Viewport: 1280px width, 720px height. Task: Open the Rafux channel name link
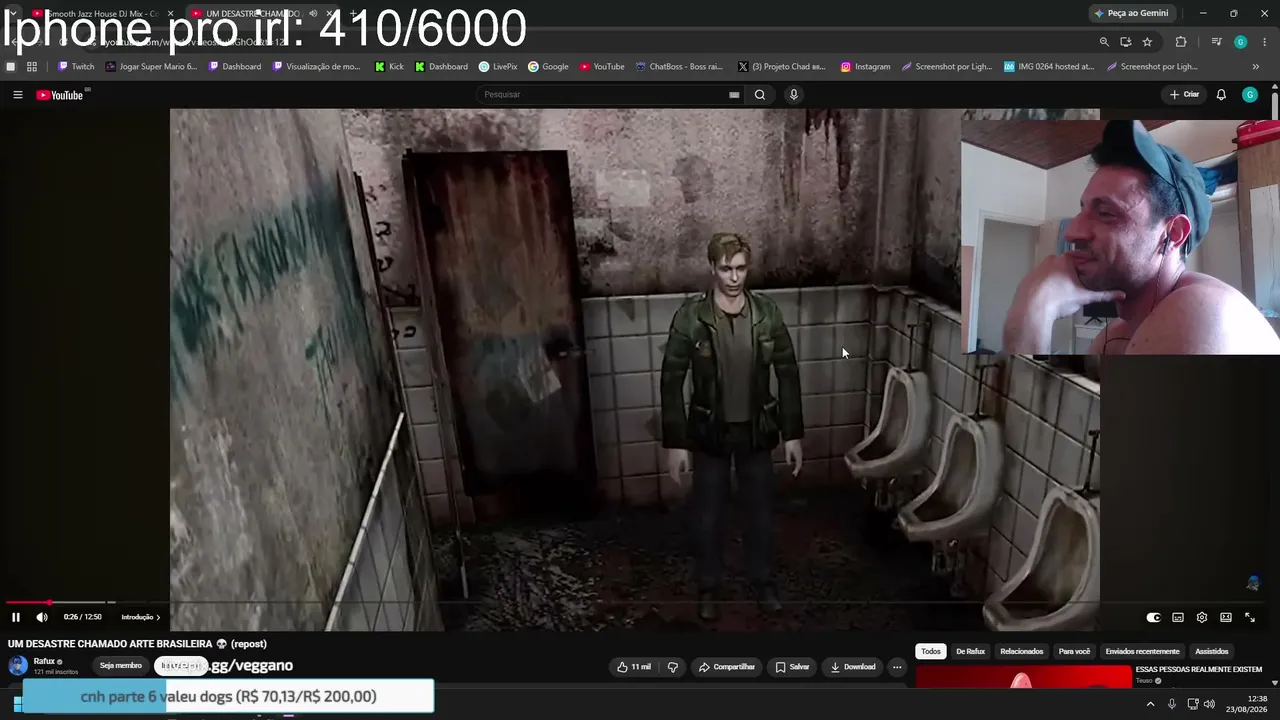pyautogui.click(x=44, y=661)
